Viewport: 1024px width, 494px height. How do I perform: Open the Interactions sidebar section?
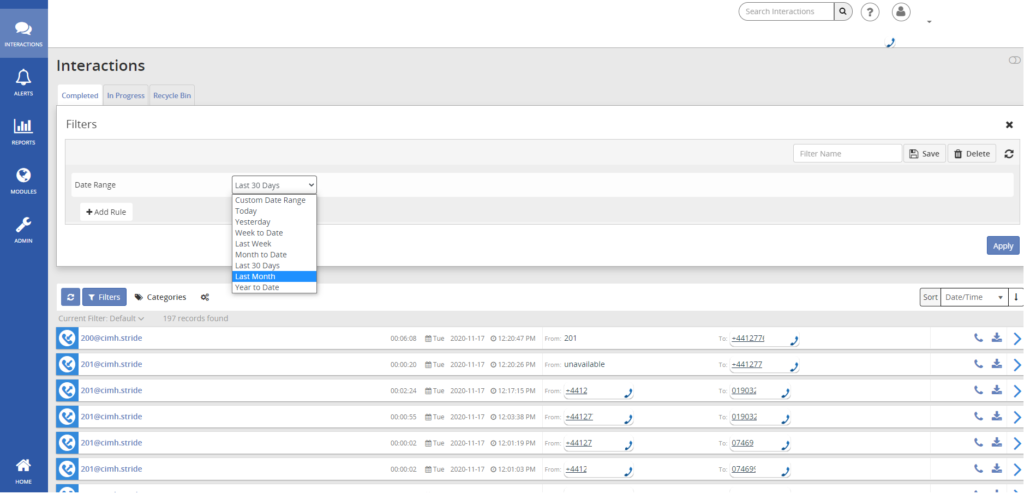[24, 33]
